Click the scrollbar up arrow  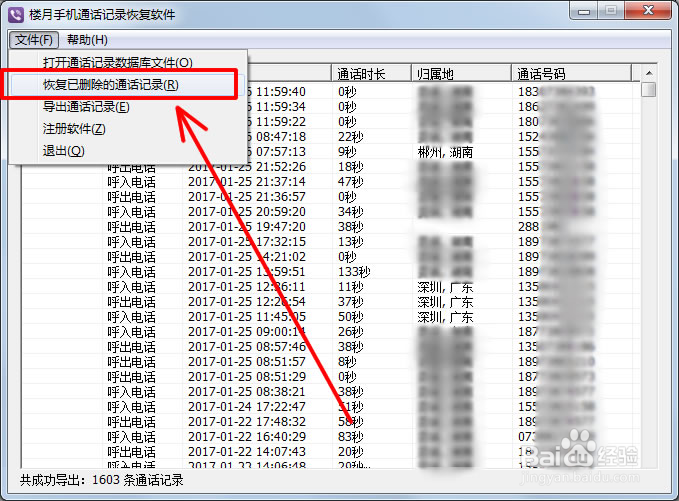(649, 73)
